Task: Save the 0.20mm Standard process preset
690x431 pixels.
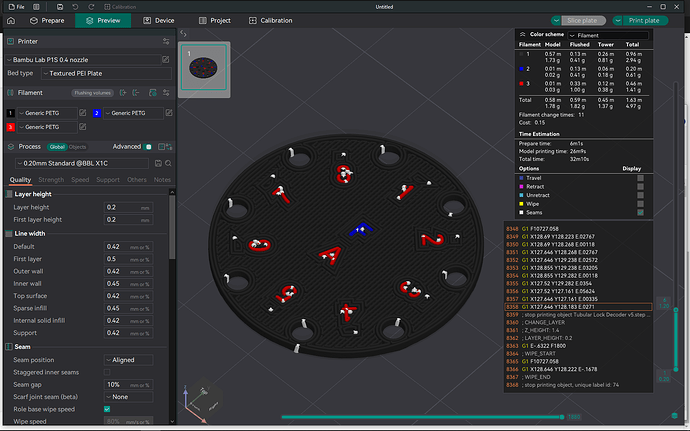Action: [158, 163]
